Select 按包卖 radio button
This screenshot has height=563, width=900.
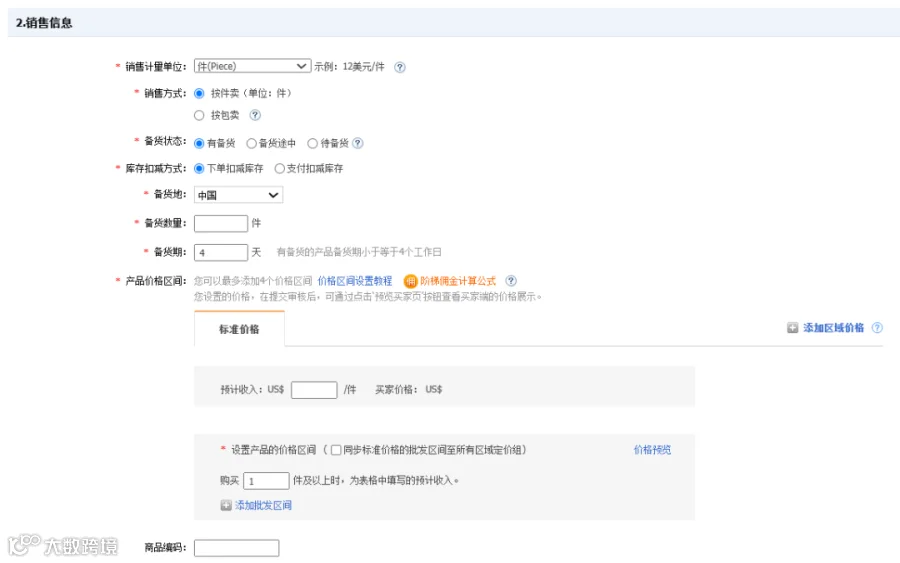[x=199, y=115]
